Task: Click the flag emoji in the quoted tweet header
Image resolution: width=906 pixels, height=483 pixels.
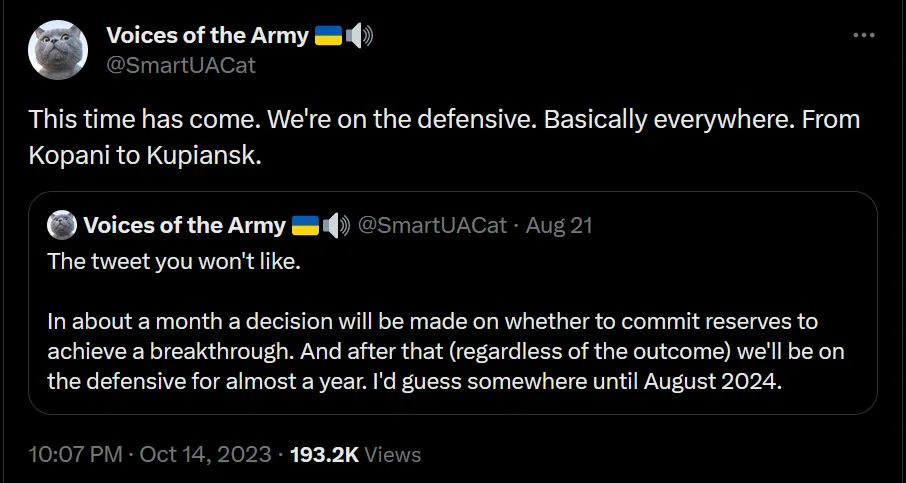Action: tap(305, 225)
